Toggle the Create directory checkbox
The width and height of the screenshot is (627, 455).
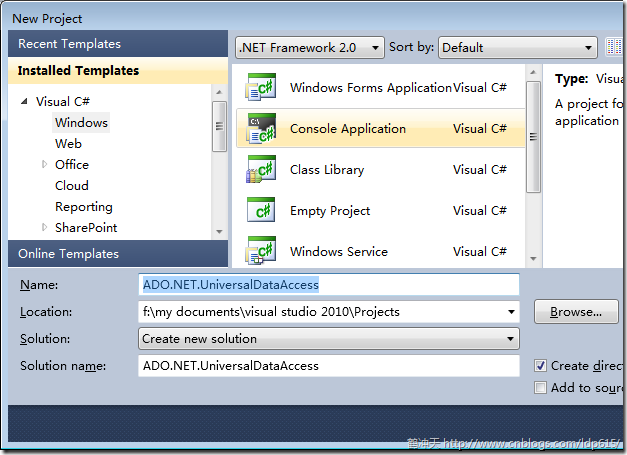pyautogui.click(x=540, y=365)
